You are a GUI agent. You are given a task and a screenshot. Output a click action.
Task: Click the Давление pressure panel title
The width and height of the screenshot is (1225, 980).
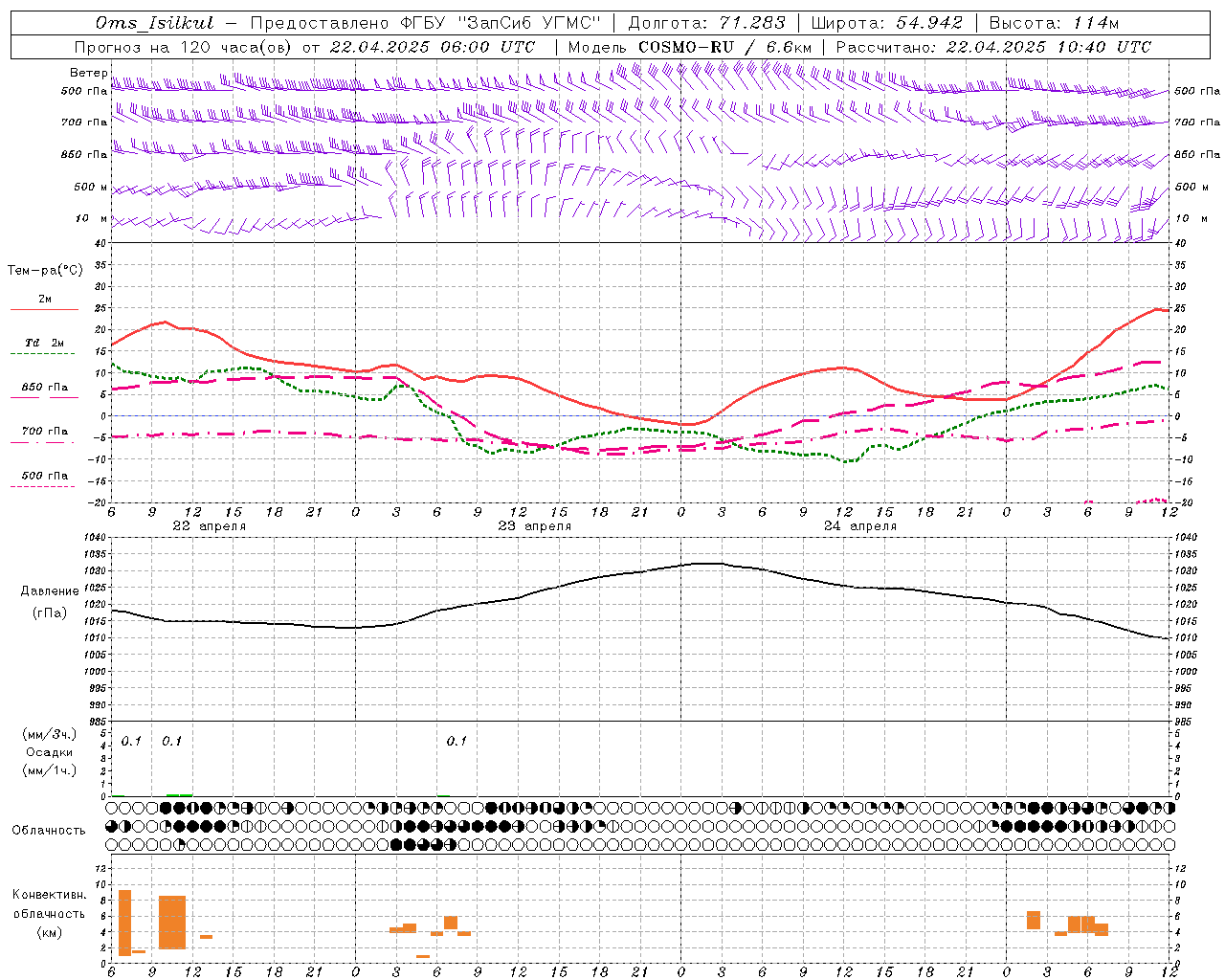tap(50, 591)
